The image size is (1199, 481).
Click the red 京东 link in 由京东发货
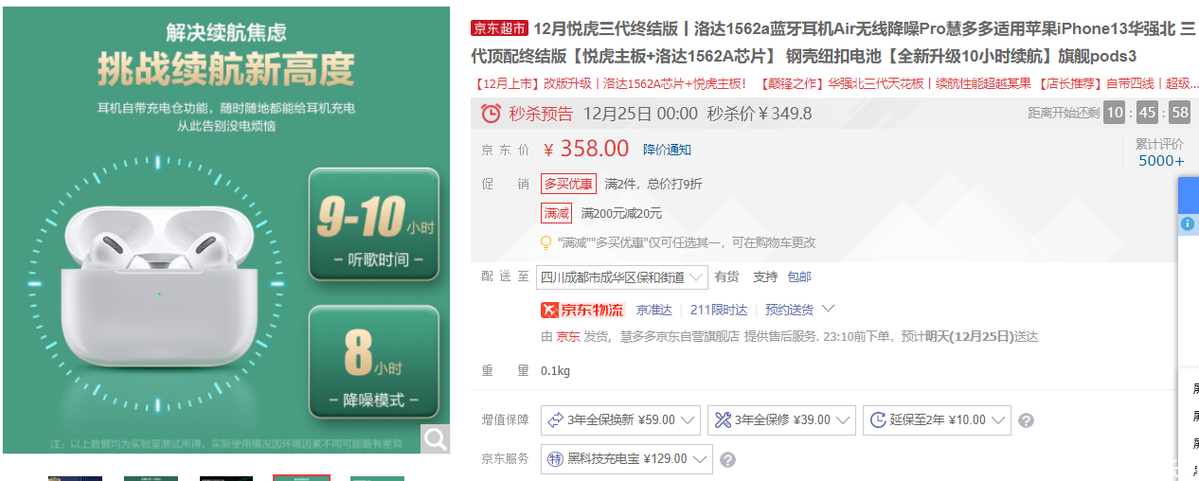click(567, 336)
